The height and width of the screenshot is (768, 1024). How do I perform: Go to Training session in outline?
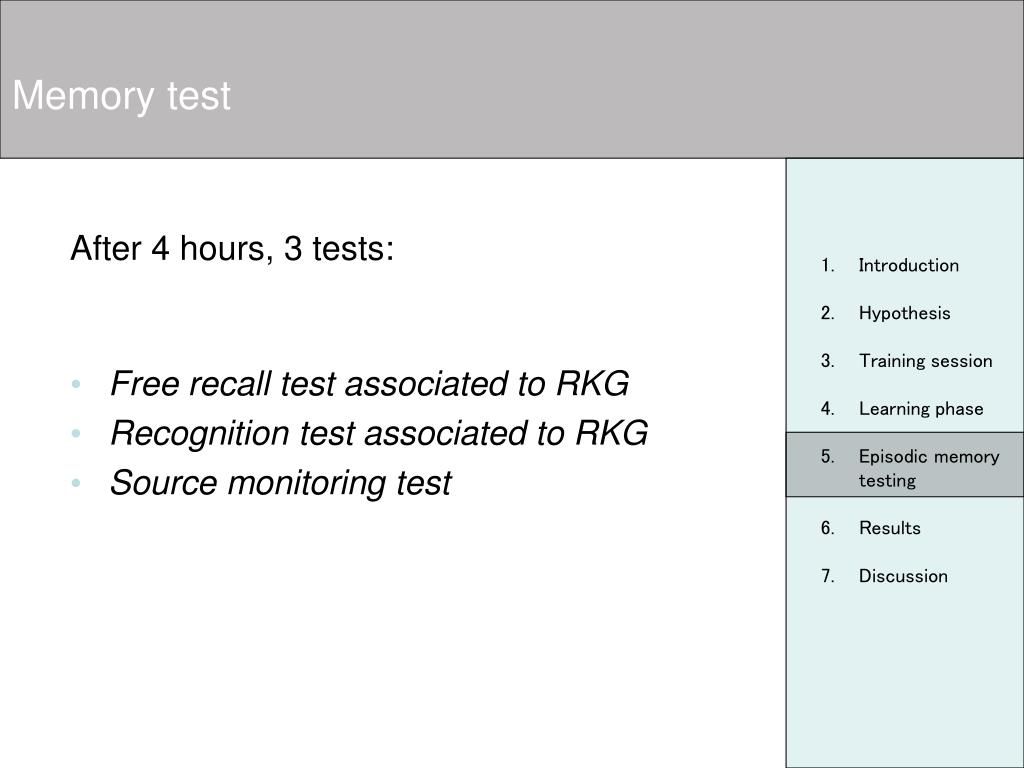925,360
